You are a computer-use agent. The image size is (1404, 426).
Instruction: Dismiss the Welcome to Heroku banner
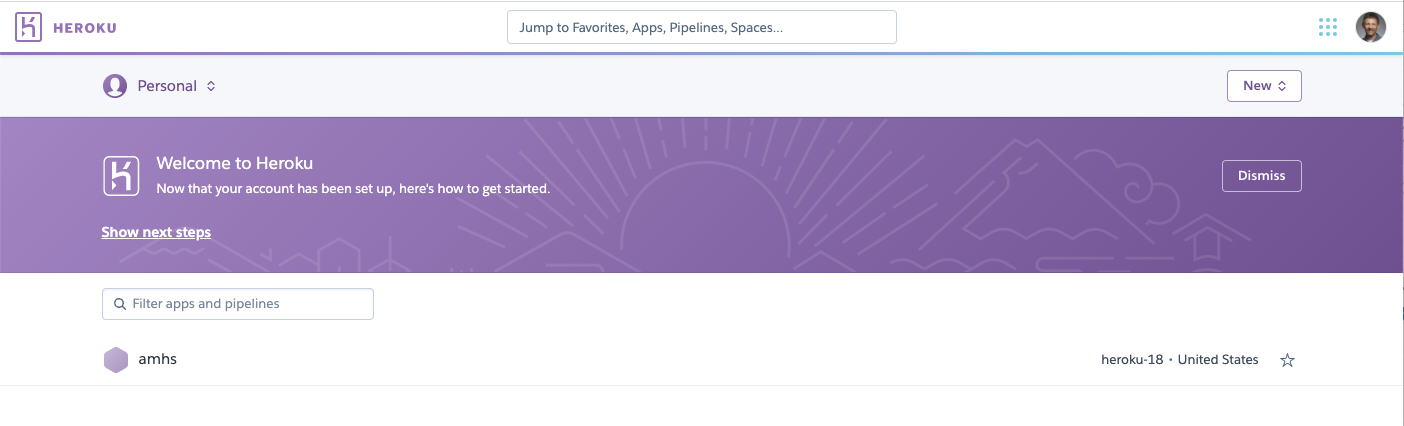pos(1261,175)
